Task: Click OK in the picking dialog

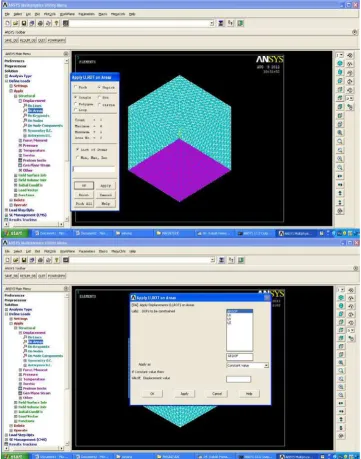Action: 84,185
